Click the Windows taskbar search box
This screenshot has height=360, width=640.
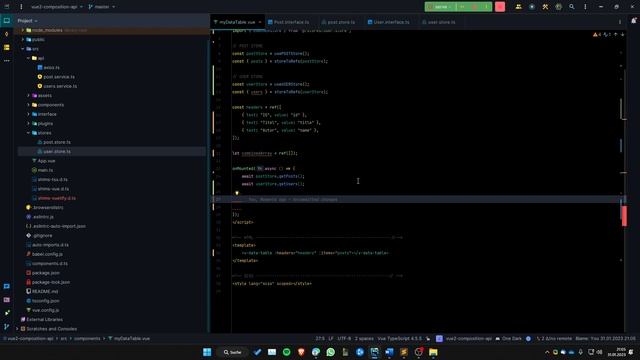(232, 352)
